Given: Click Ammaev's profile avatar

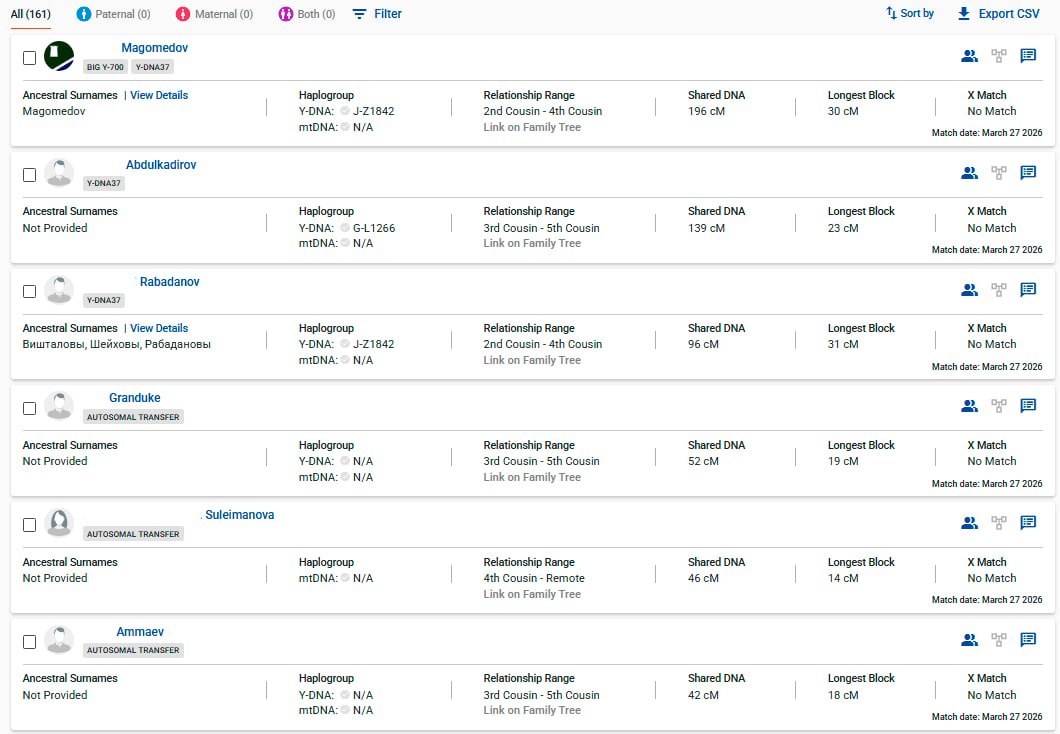Looking at the screenshot, I should [59, 640].
